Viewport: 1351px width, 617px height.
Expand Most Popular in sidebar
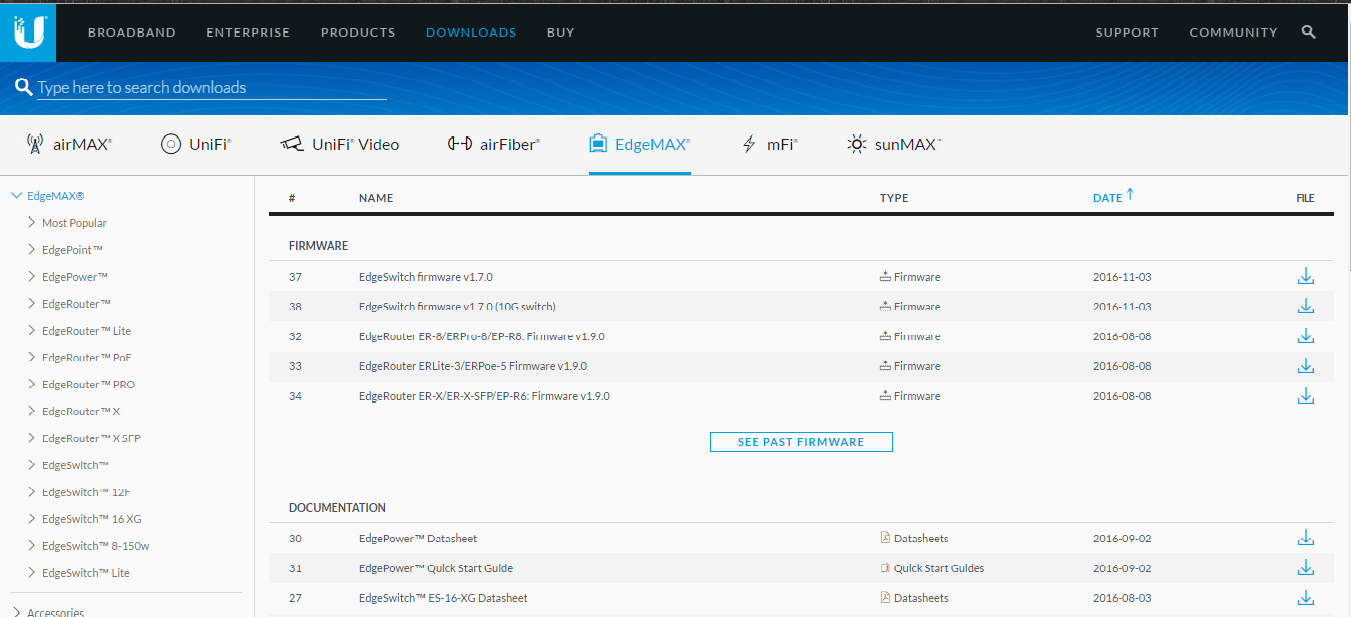(x=32, y=223)
